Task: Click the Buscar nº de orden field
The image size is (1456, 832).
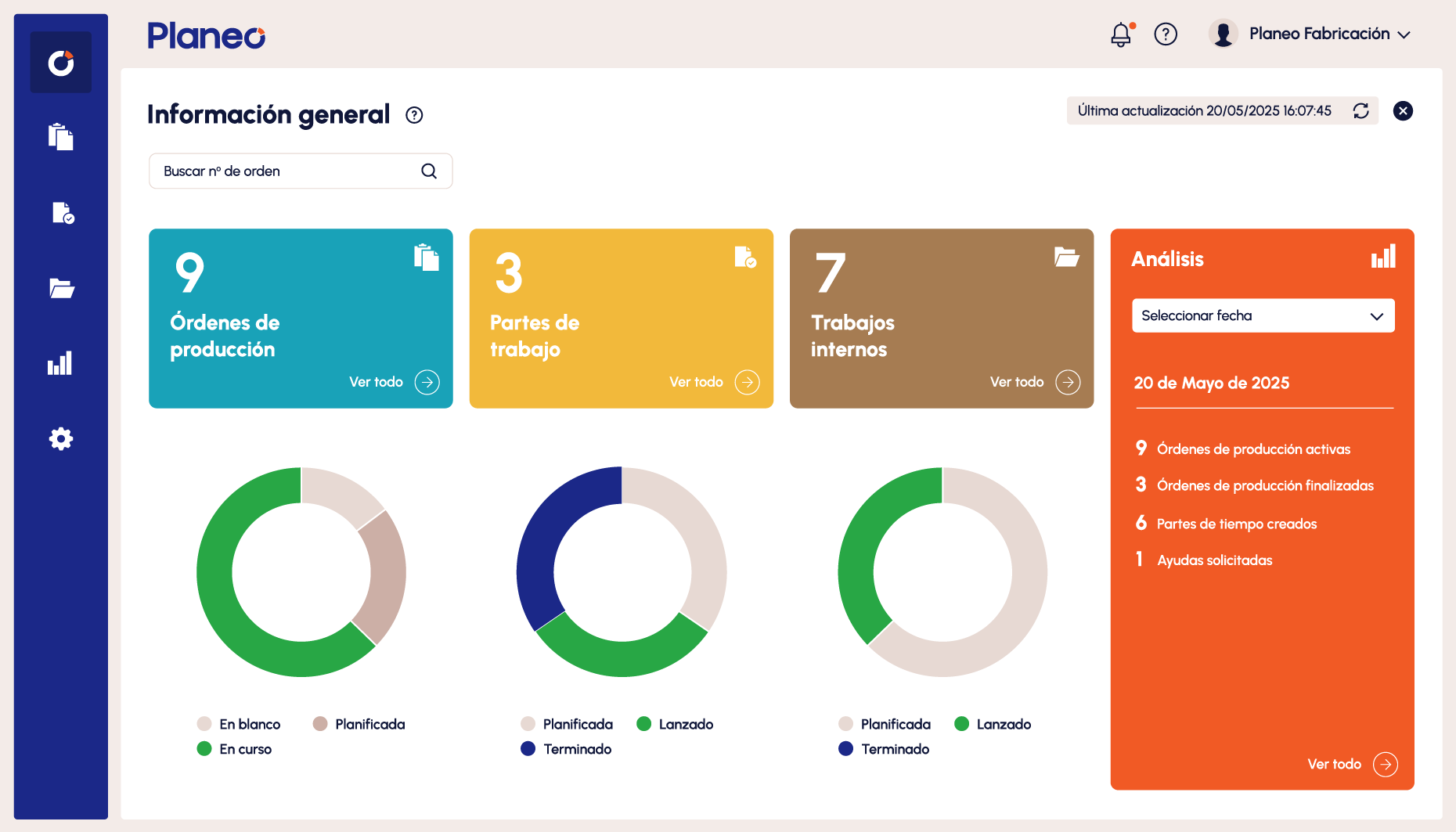Action: click(x=286, y=171)
